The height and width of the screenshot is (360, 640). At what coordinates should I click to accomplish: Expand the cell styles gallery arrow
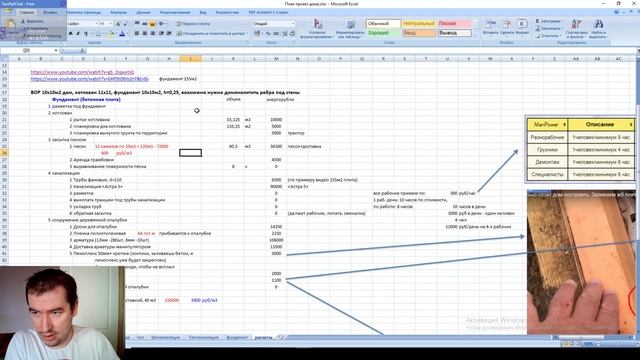[x=475, y=36]
